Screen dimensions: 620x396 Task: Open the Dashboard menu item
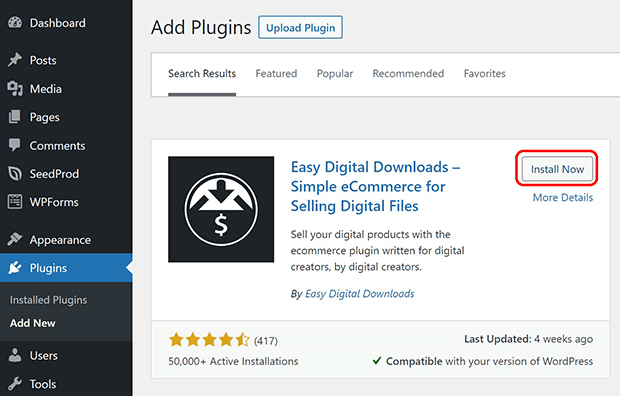pyautogui.click(x=58, y=23)
